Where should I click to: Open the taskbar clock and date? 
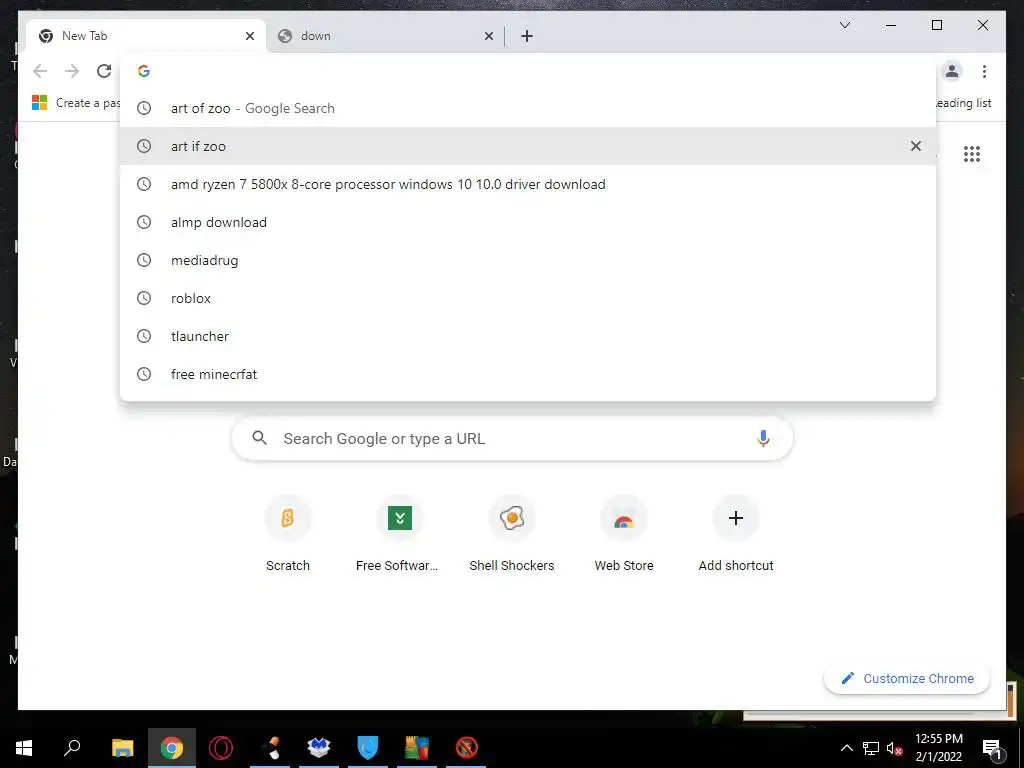coord(938,748)
